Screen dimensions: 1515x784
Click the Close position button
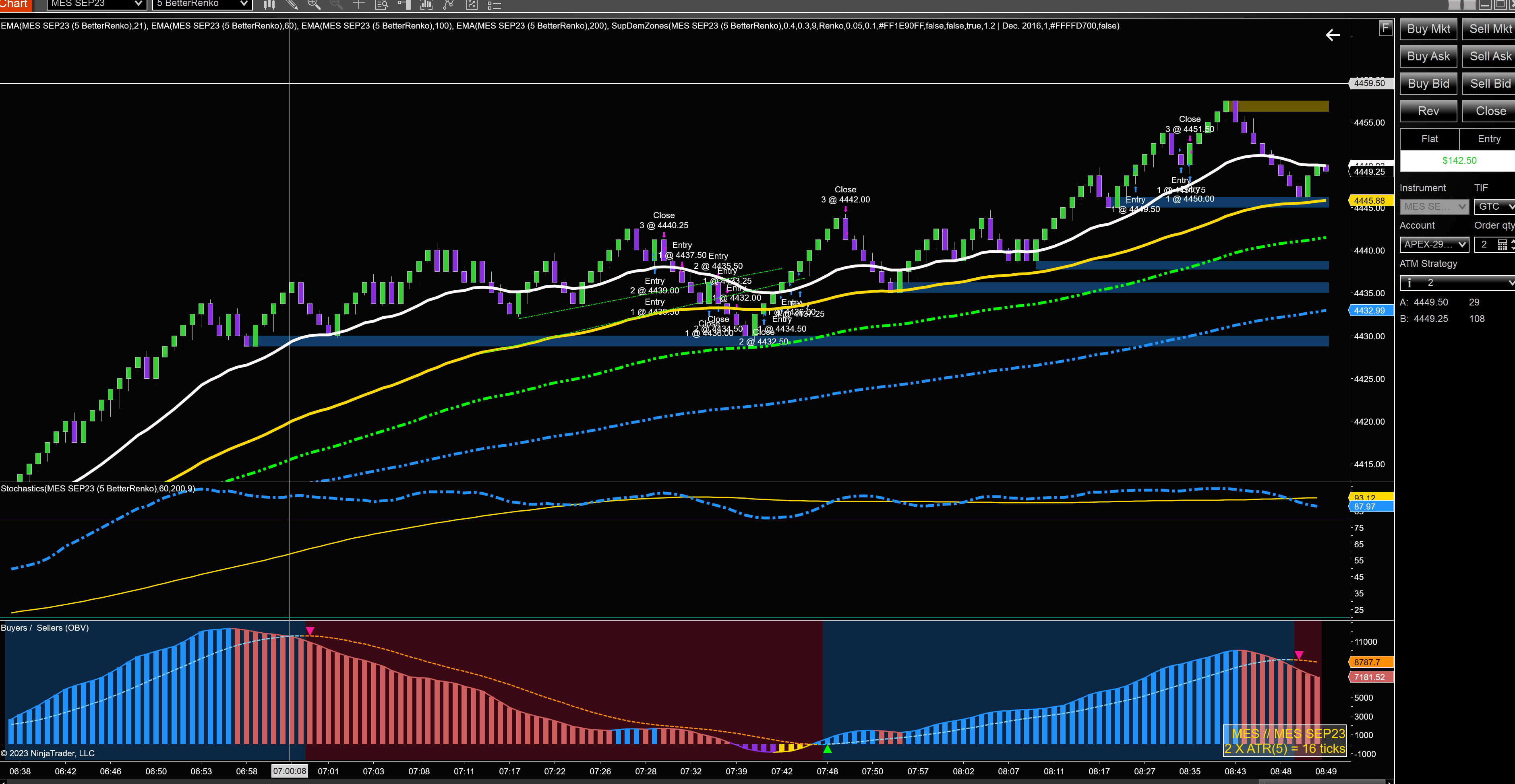1488,111
